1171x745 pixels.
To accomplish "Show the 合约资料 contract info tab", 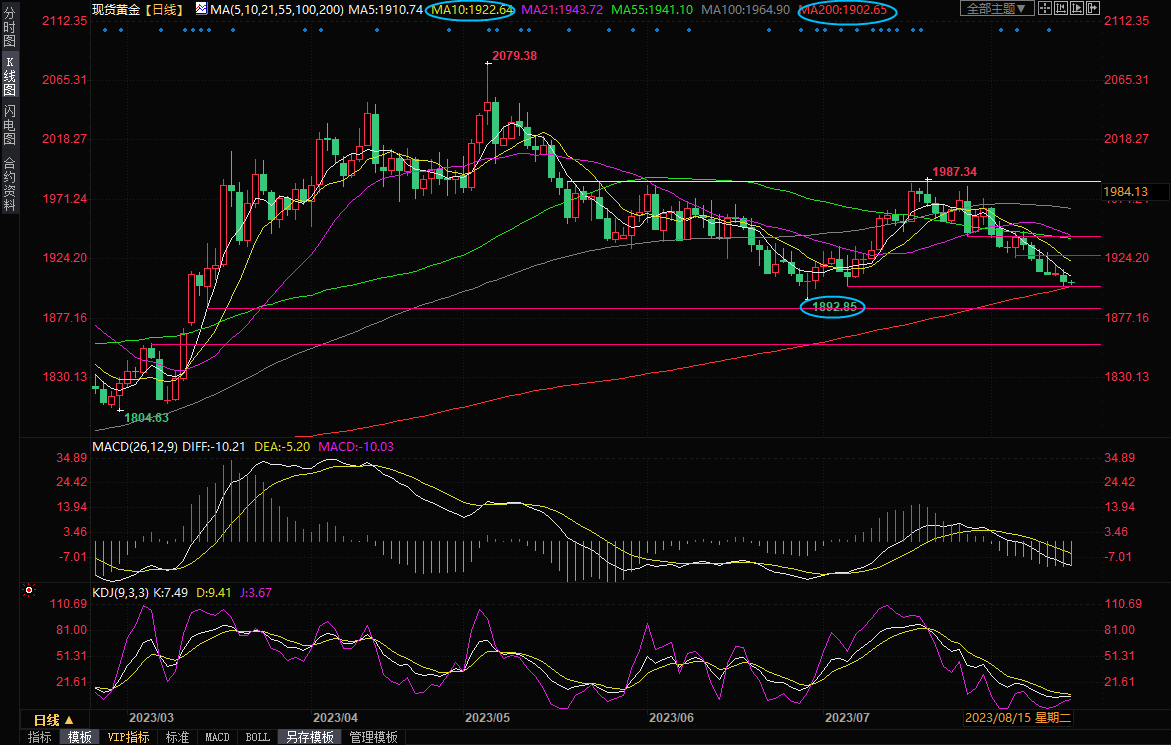I will click(x=9, y=184).
